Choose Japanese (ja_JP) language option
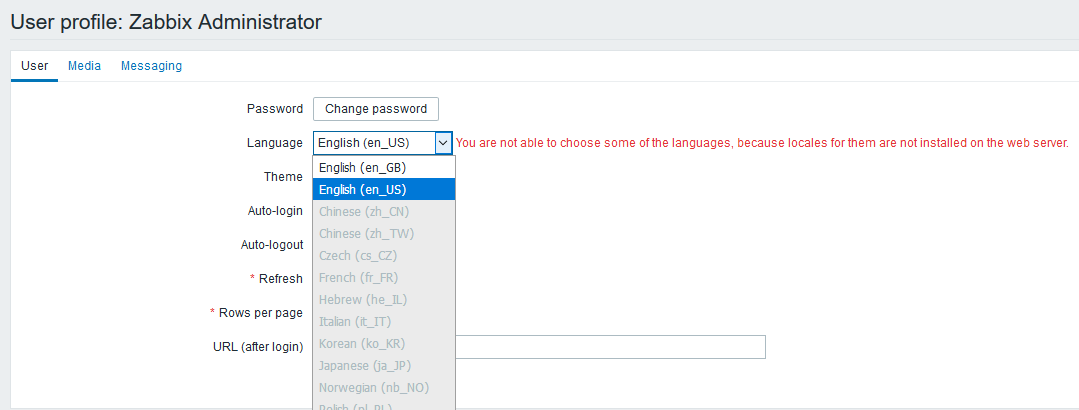The height and width of the screenshot is (410, 1079). [384, 365]
